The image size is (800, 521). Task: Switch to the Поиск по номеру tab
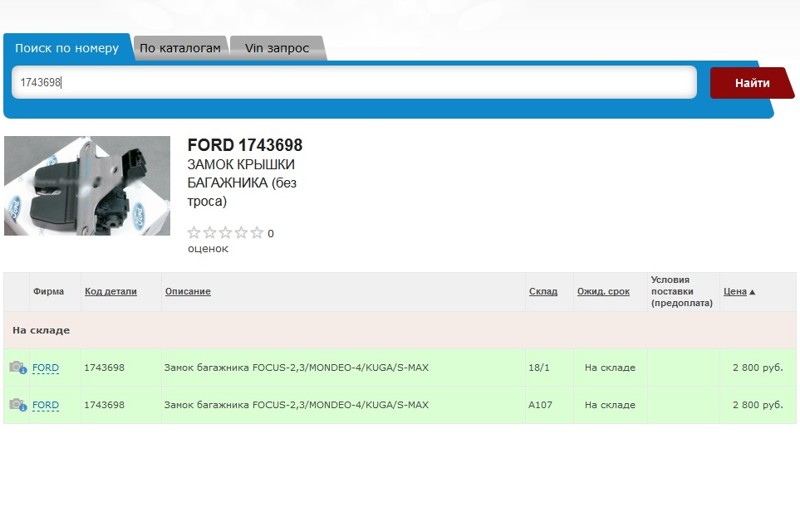click(x=67, y=48)
